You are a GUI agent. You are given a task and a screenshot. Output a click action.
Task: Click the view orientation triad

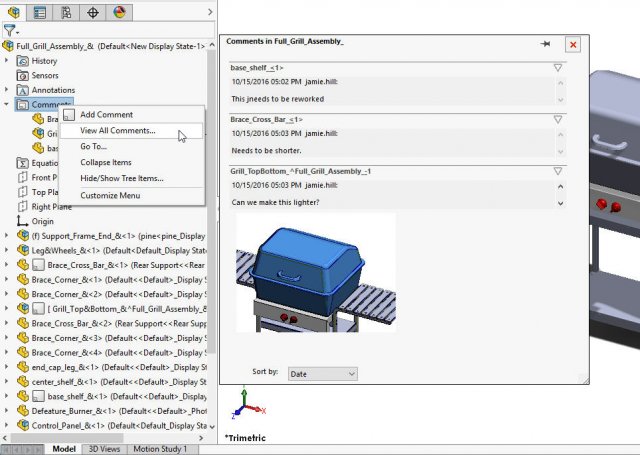pyautogui.click(x=248, y=404)
